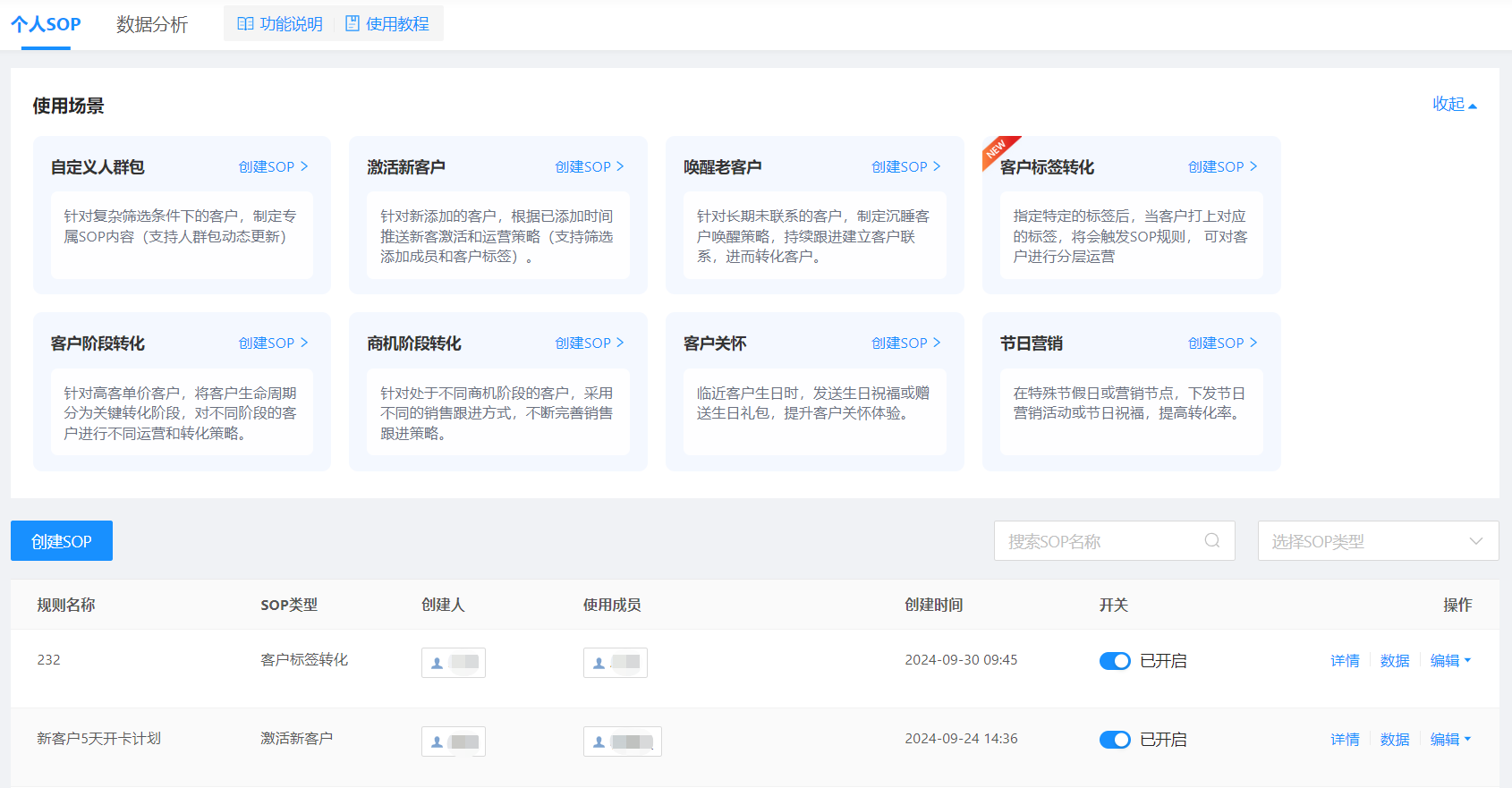Click the 创建时间 column header
This screenshot has width=1512, height=788.
[934, 606]
